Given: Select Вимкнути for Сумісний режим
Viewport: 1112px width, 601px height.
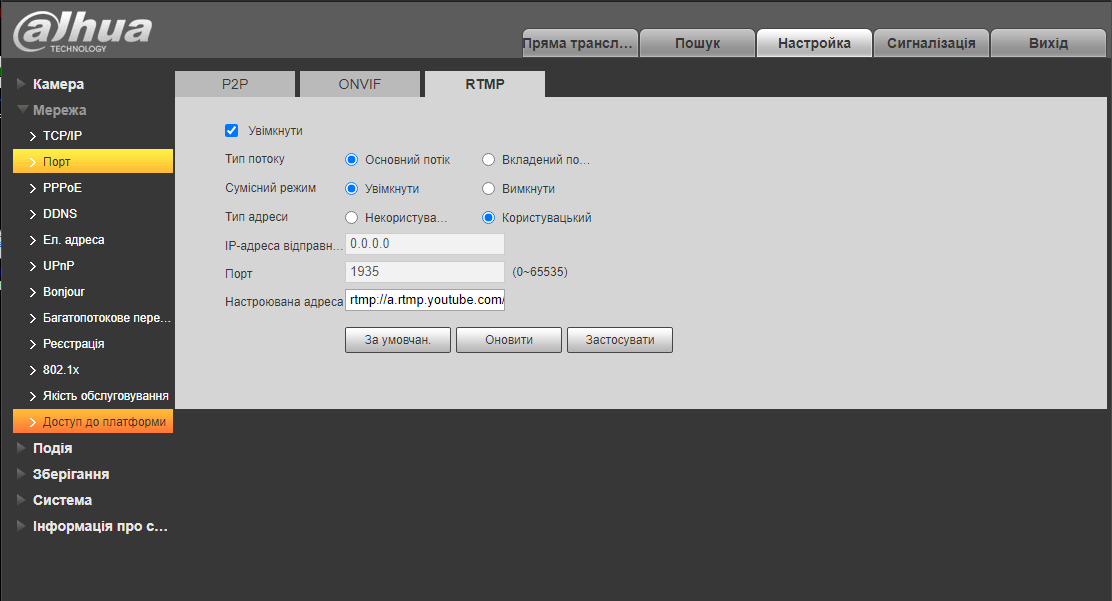Looking at the screenshot, I should pos(489,188).
